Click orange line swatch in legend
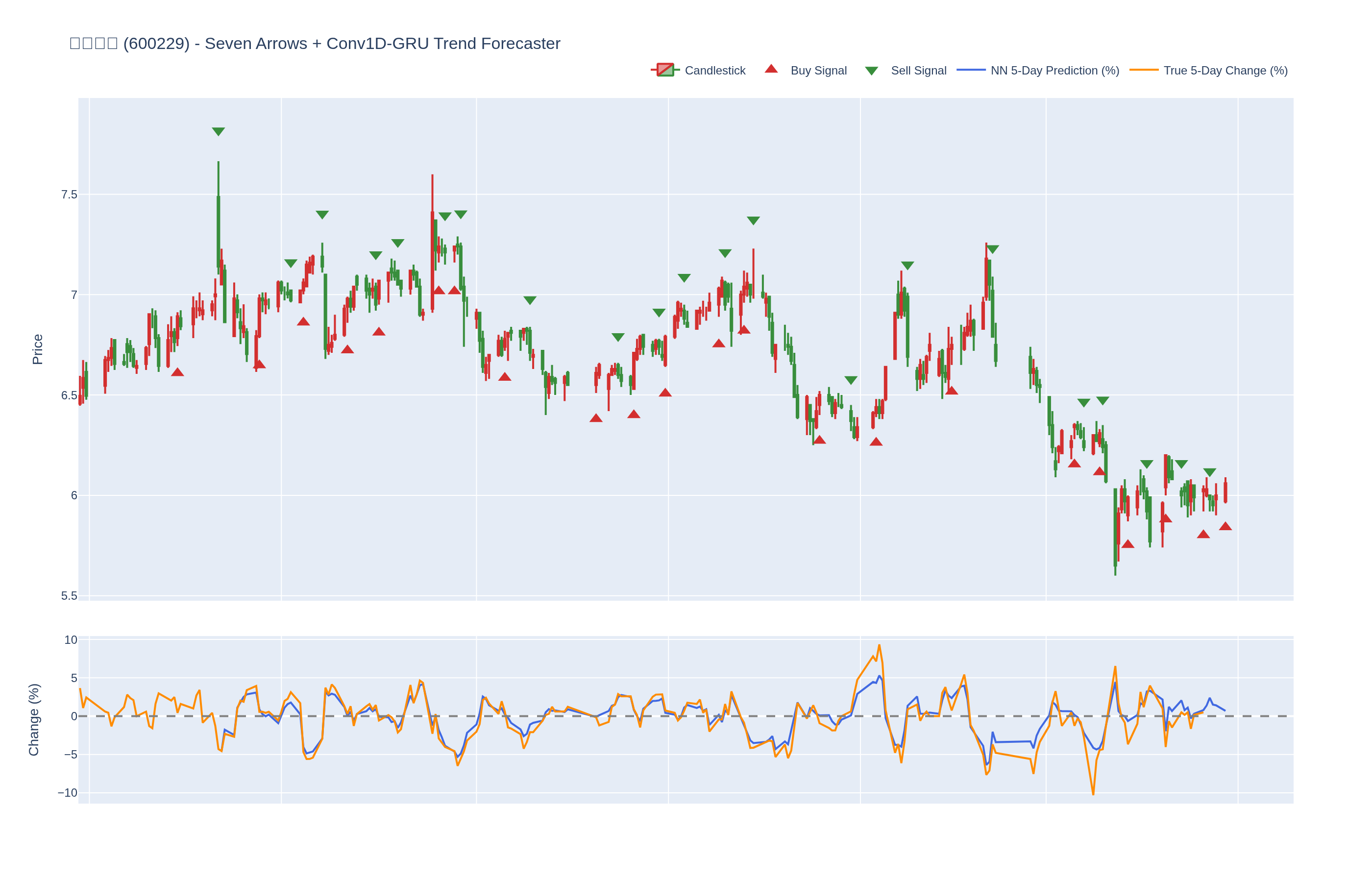 pos(1144,70)
